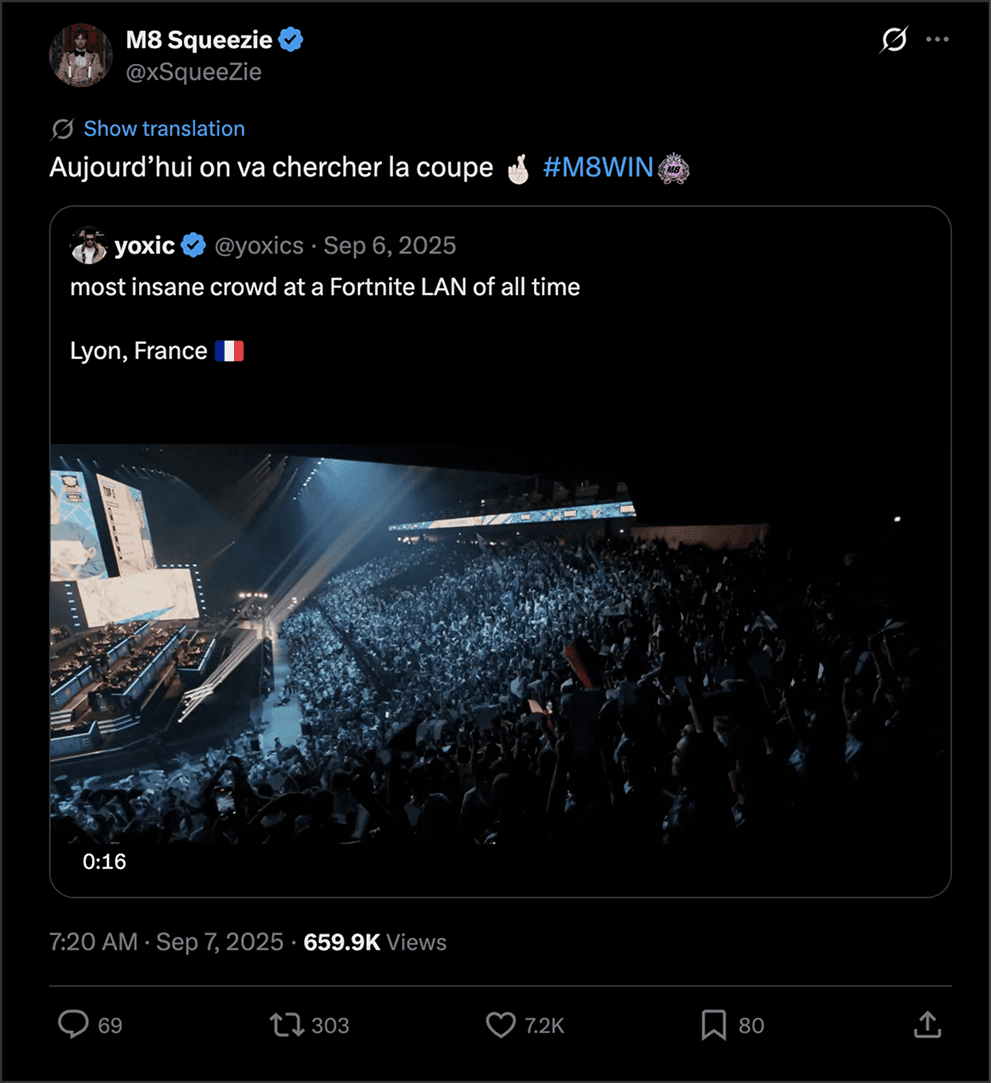Click the 7:20 AM Sep 7 timestamp
Viewport: 992px width, 1083px height.
pyautogui.click(x=165, y=942)
